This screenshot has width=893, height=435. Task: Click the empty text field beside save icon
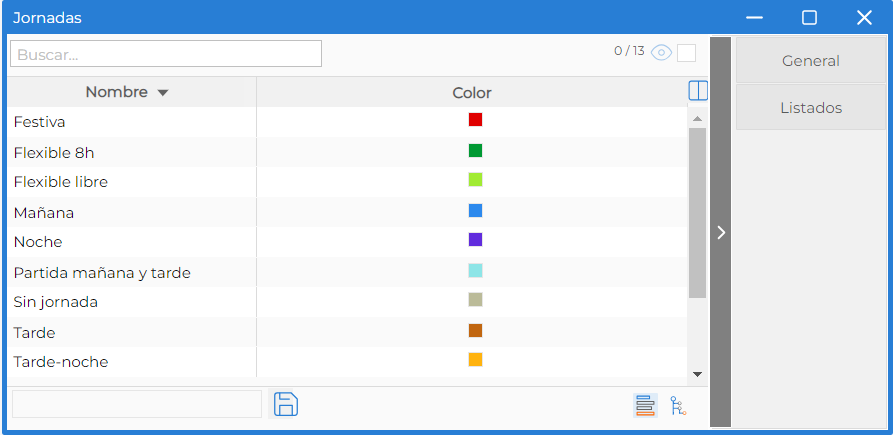(x=137, y=404)
